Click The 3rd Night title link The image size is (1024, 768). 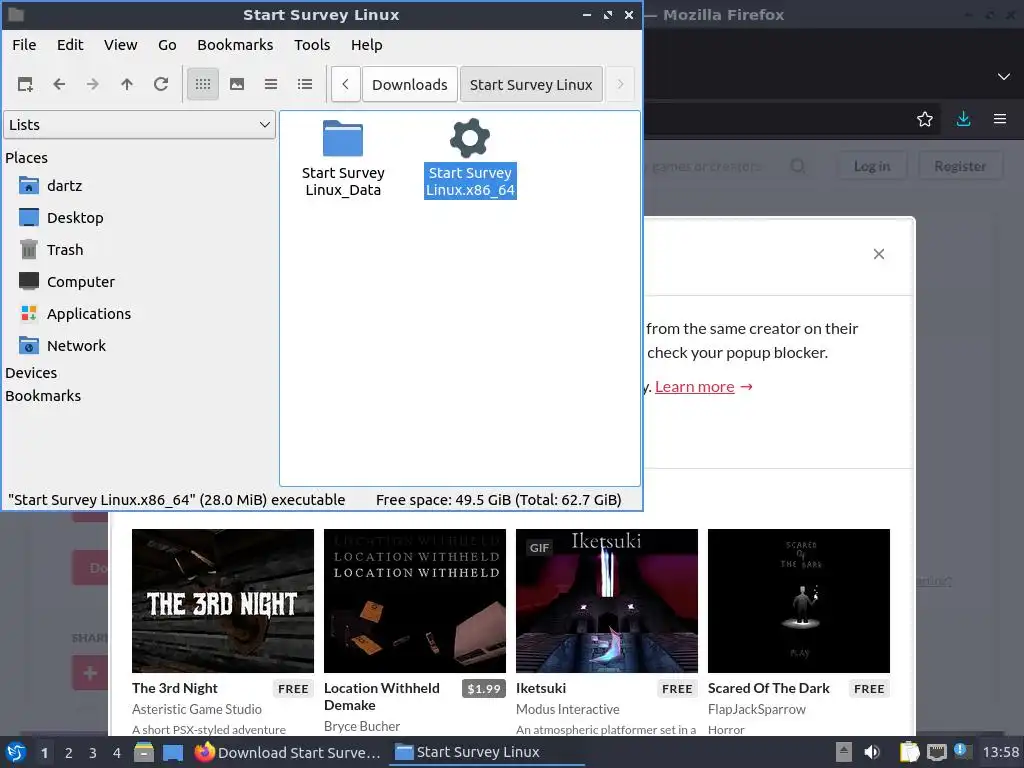(x=174, y=688)
